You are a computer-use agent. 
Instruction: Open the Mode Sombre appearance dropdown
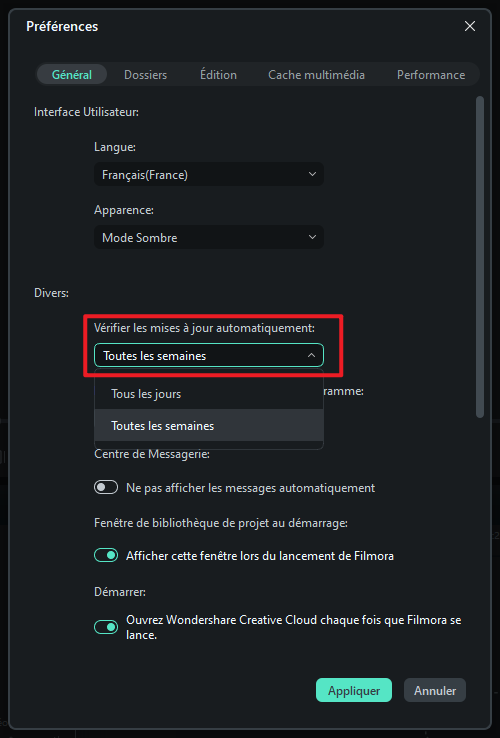click(209, 237)
